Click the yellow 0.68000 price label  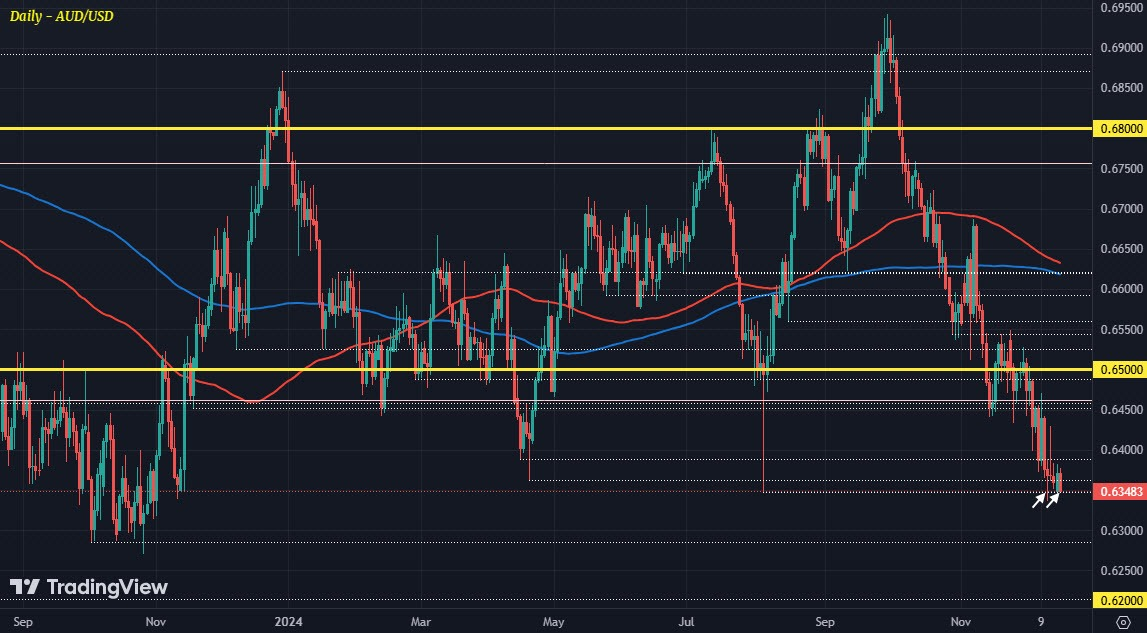[x=1120, y=129]
